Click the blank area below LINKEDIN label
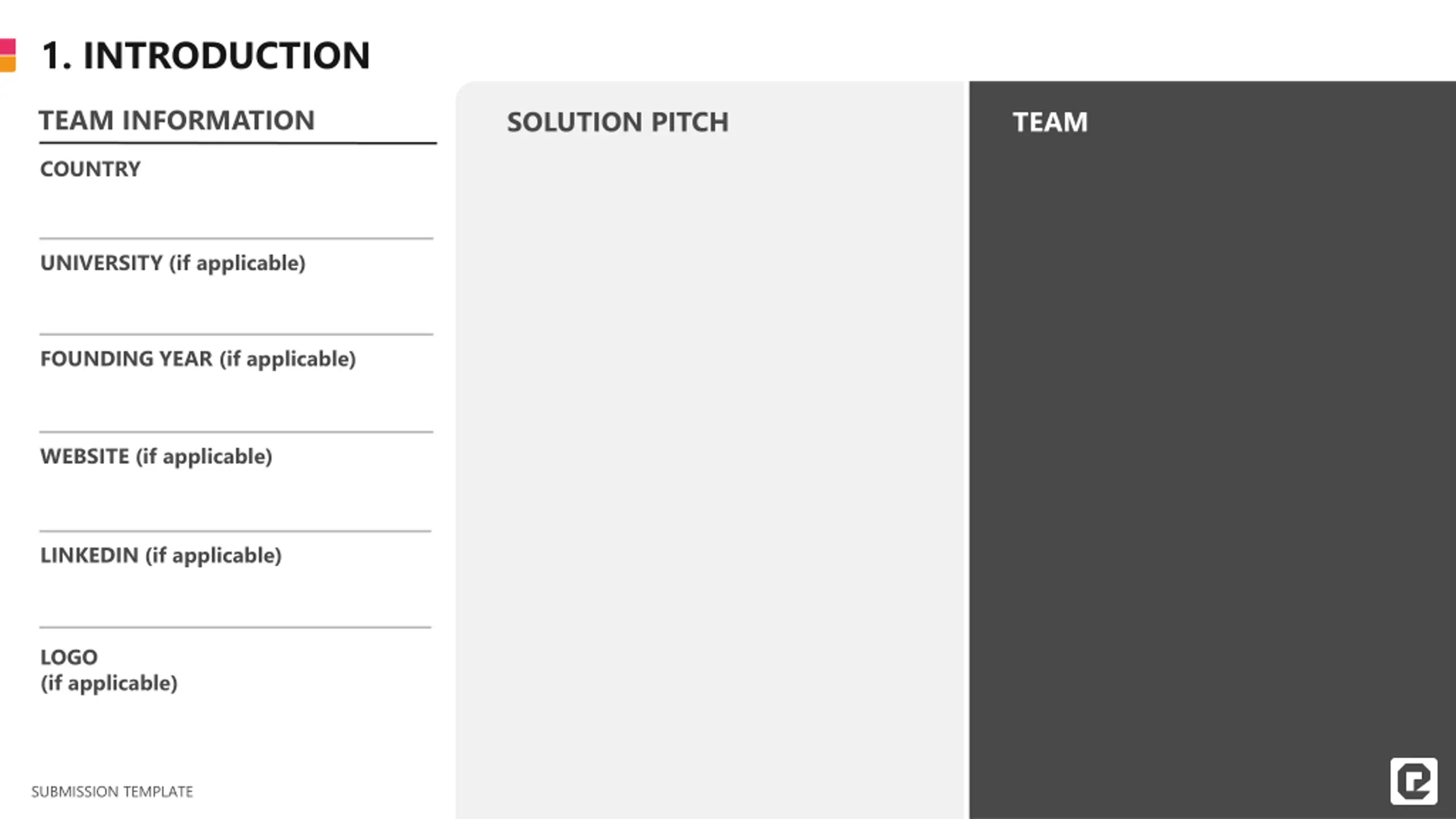The image size is (1456, 819). click(x=236, y=597)
